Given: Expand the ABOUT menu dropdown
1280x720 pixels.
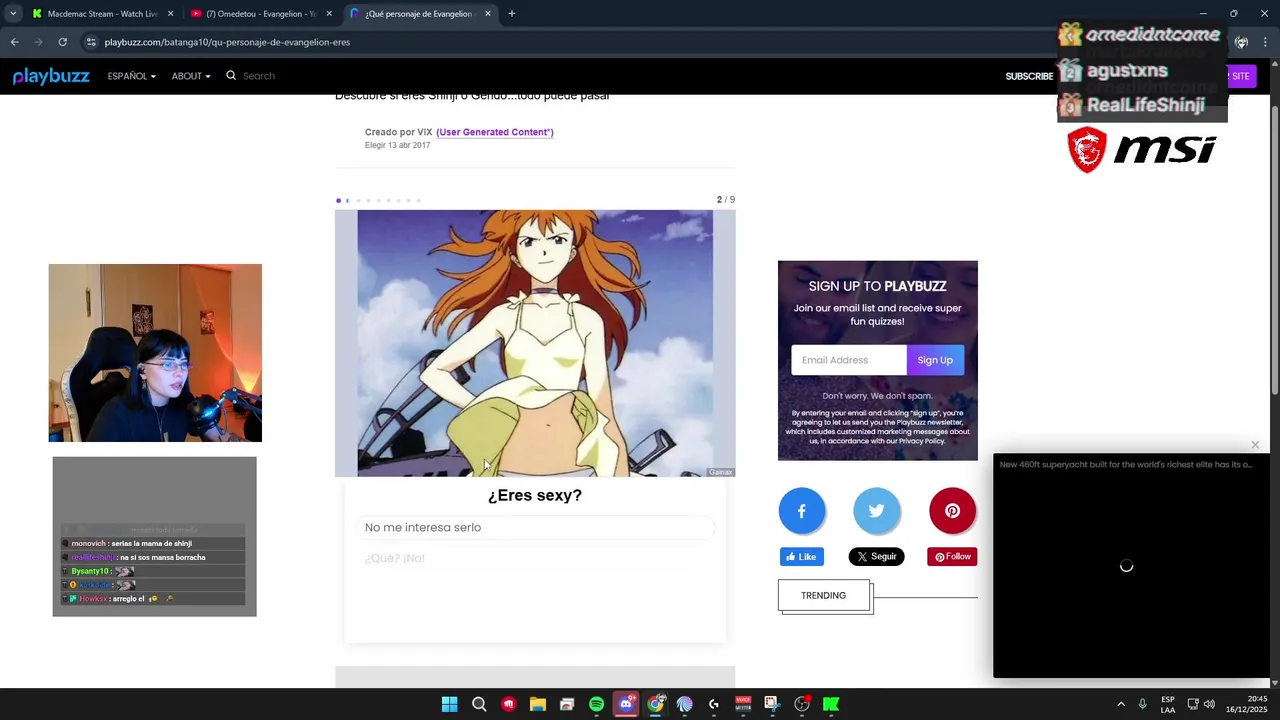Looking at the screenshot, I should 190,76.
